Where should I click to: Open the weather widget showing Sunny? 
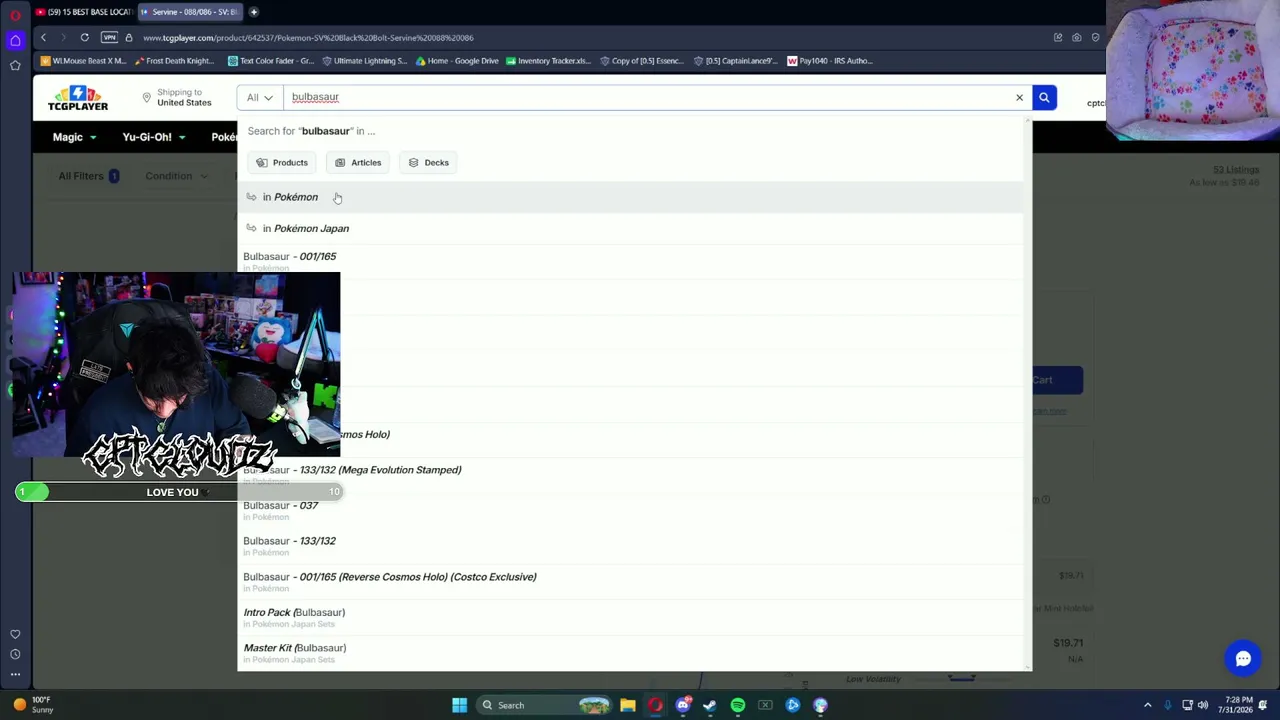(33, 705)
